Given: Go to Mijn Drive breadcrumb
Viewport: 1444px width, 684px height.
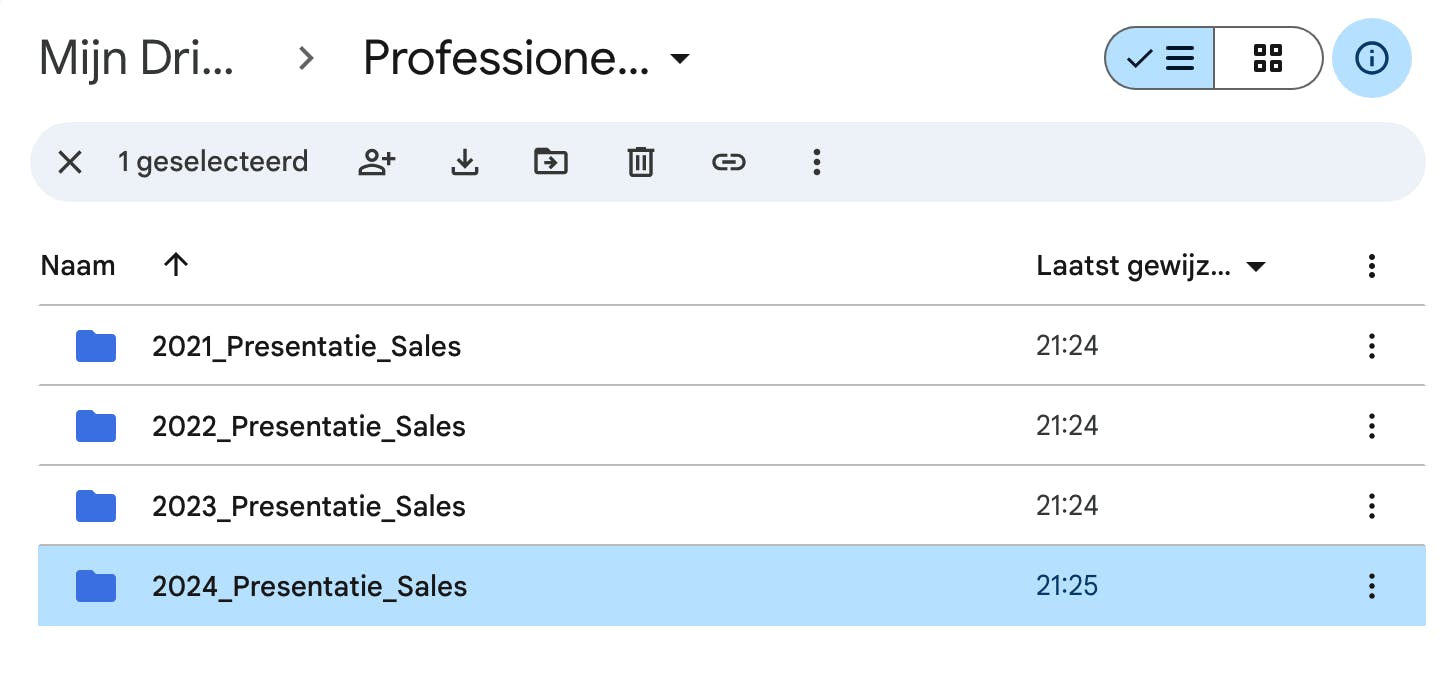Looking at the screenshot, I should [136, 58].
